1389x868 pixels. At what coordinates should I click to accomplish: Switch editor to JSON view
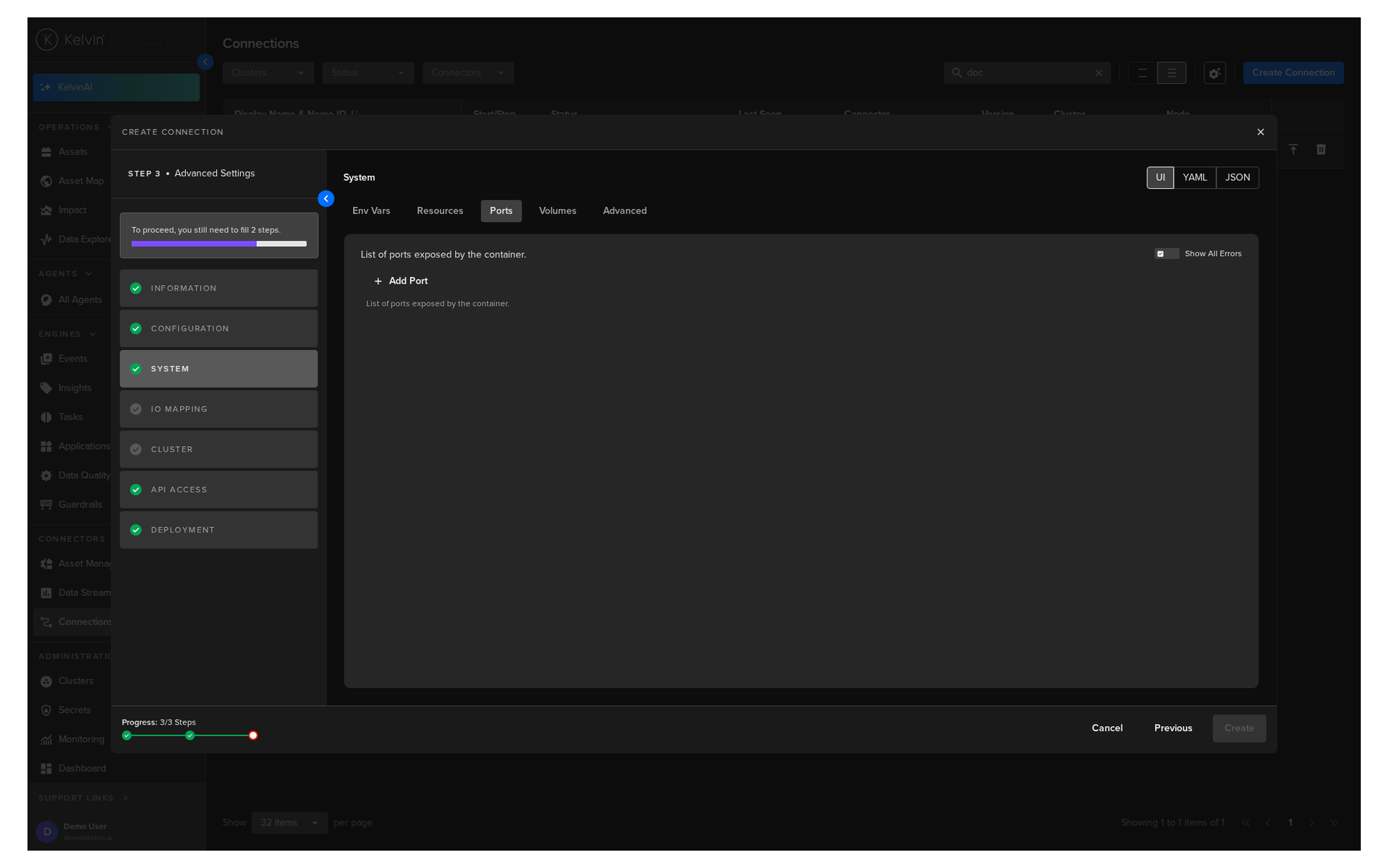pyautogui.click(x=1237, y=178)
